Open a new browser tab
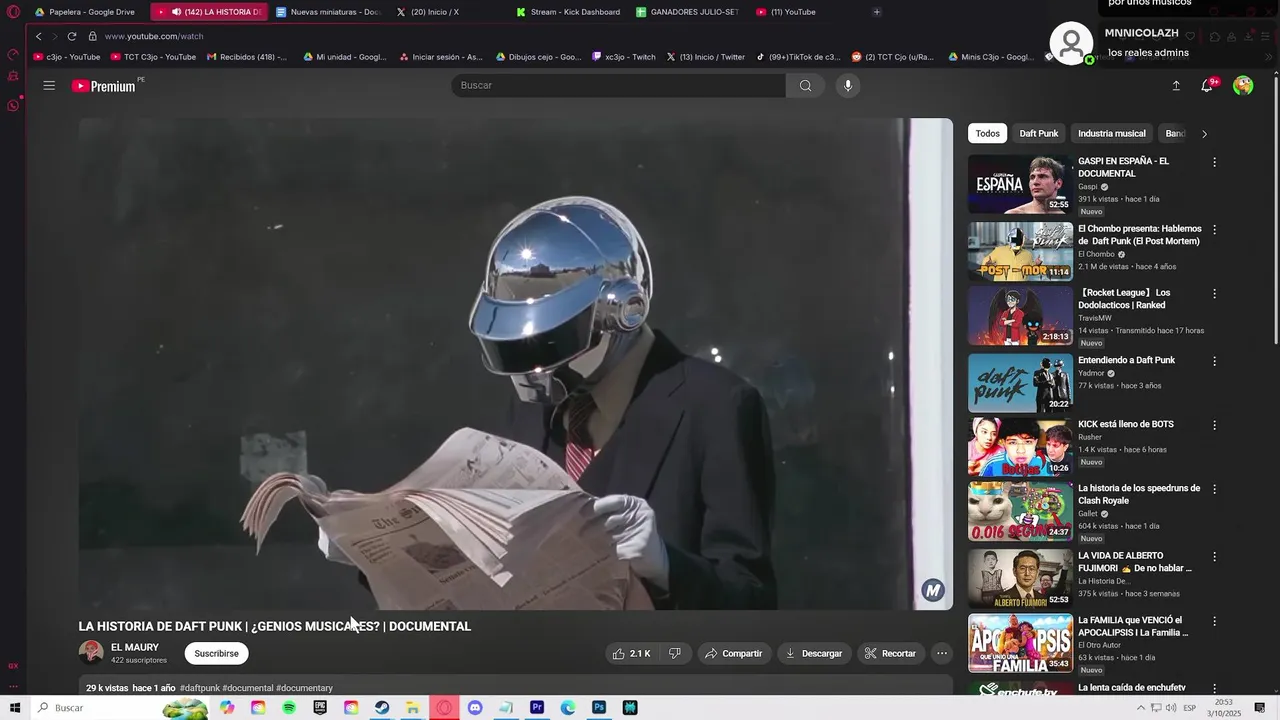The width and height of the screenshot is (1280, 720). click(x=877, y=12)
